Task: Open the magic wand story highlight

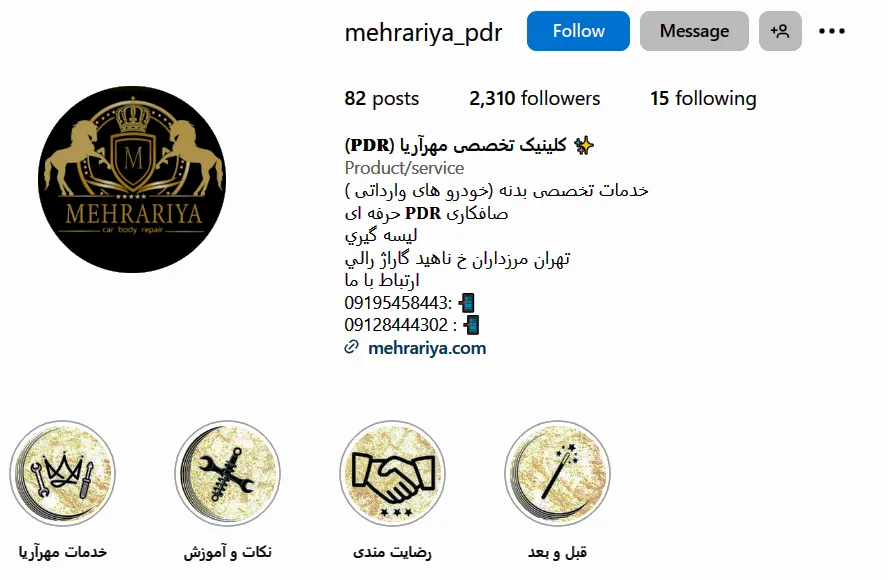Action: [x=557, y=474]
